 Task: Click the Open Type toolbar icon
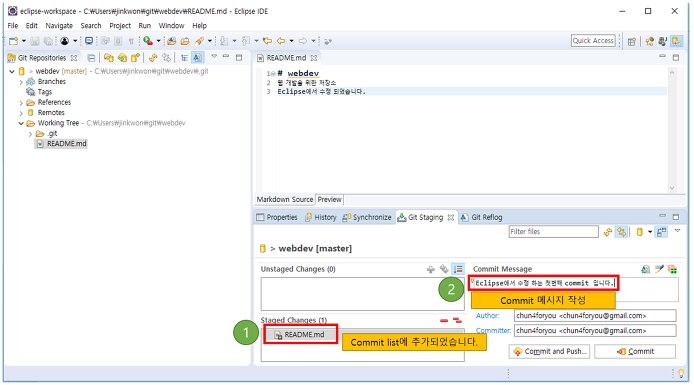(x=172, y=41)
